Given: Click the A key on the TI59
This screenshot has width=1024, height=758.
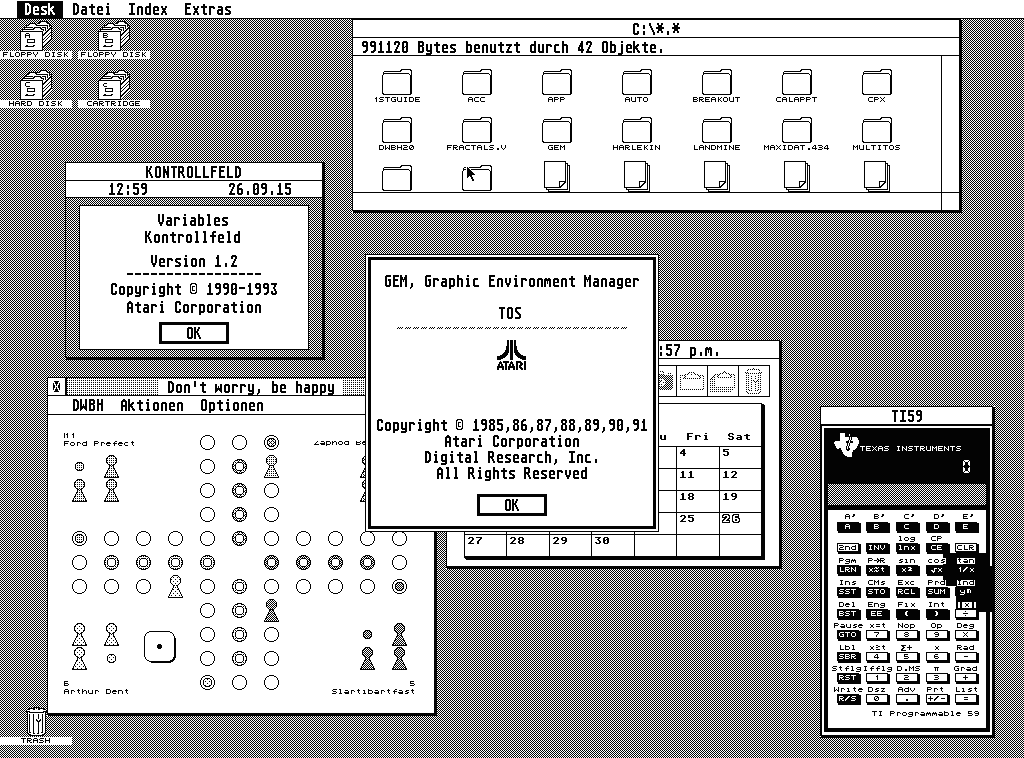Looking at the screenshot, I should (848, 527).
